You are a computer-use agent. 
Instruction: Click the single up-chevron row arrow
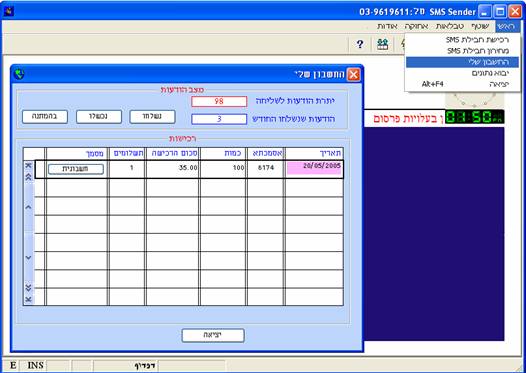coord(29,207)
